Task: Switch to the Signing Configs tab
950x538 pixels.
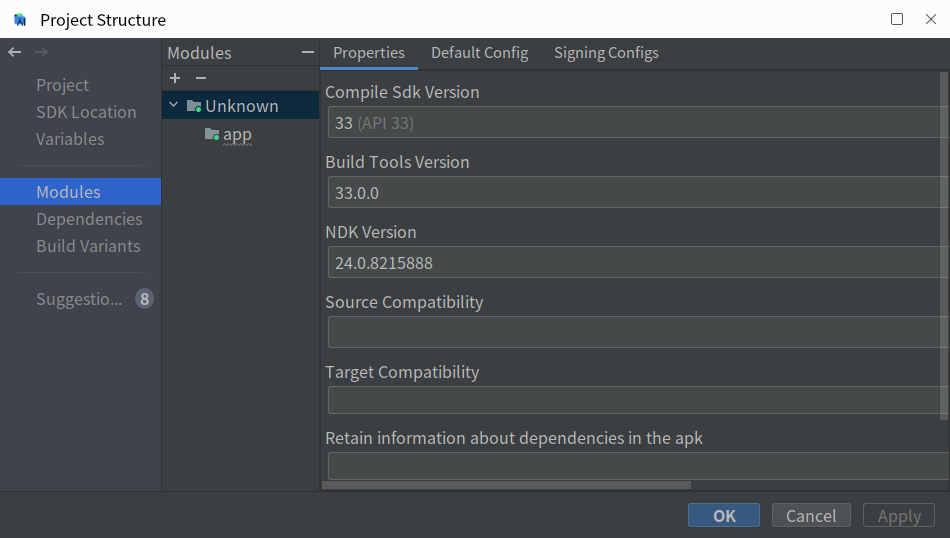Action: (606, 53)
